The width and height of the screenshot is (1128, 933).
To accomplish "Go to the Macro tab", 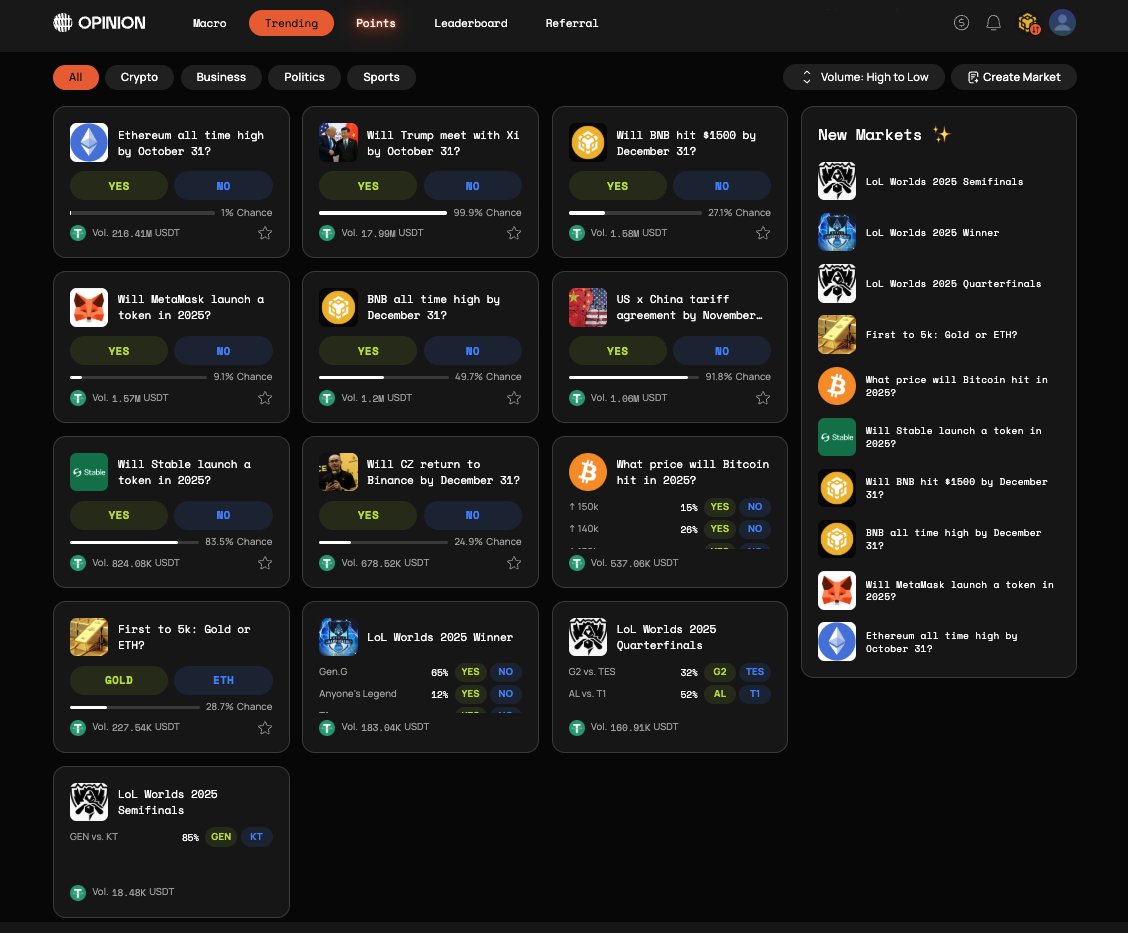I will (209, 23).
